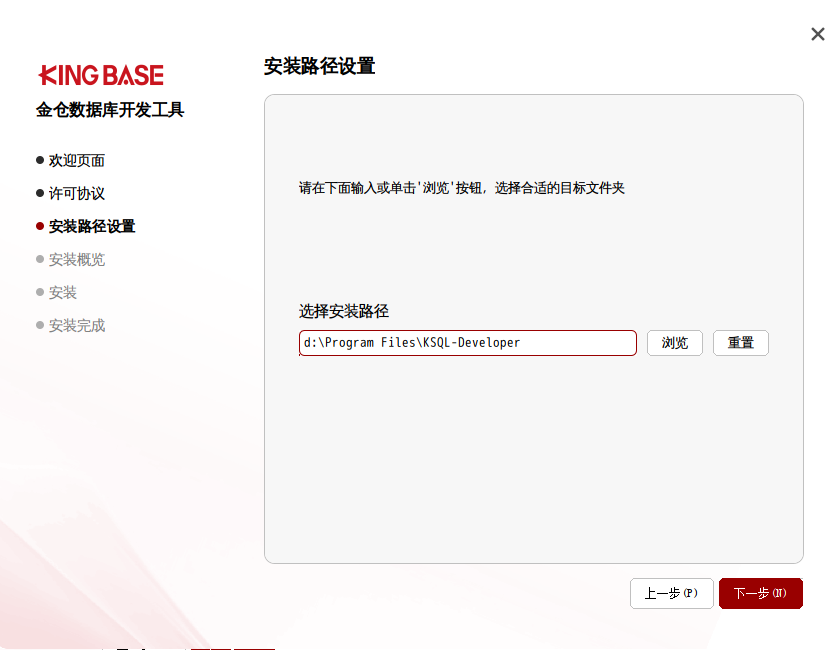The image size is (834, 650).
Task: Proceed with the 下一步(N) button
Action: point(760,593)
